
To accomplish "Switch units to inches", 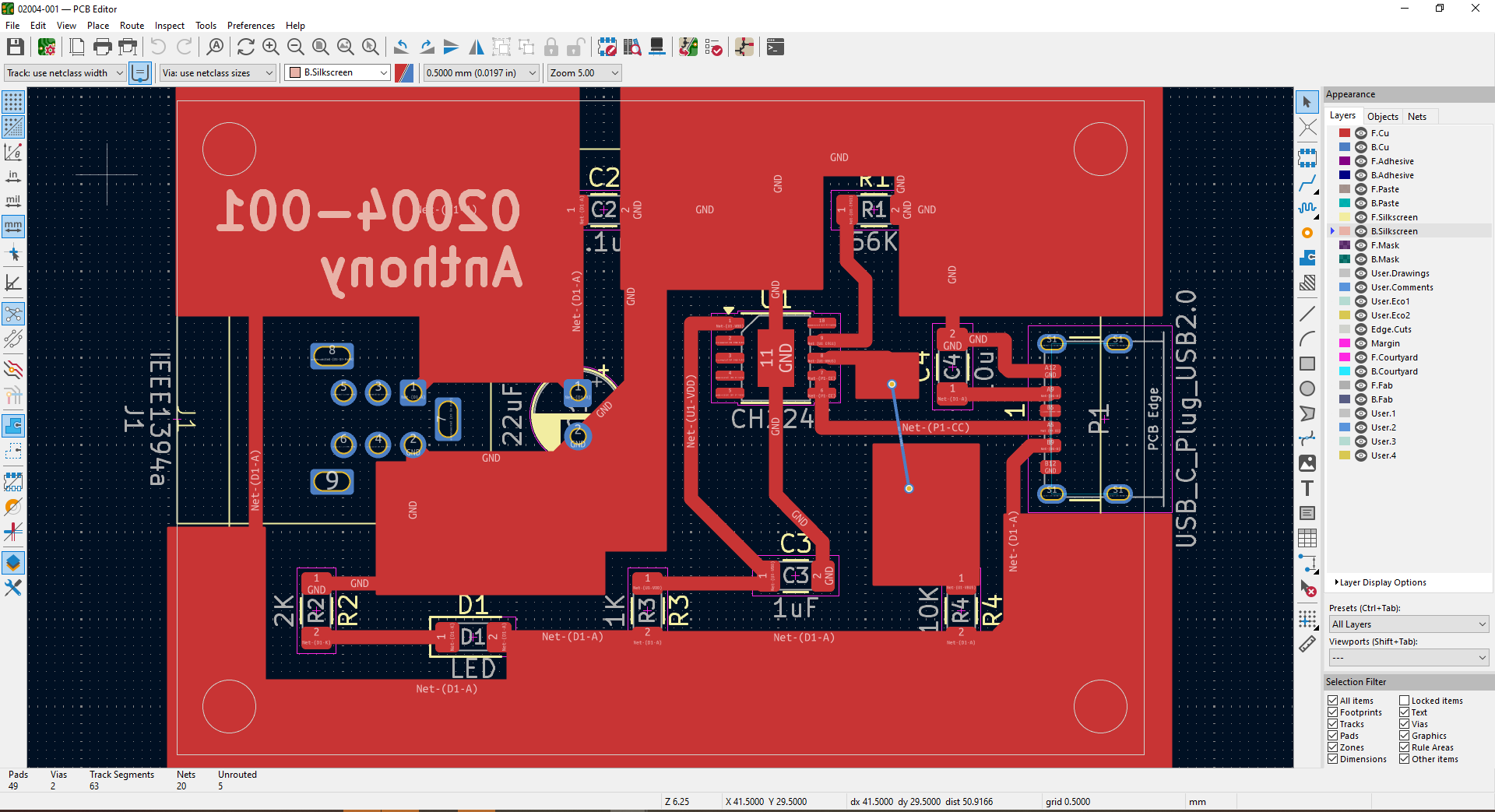I will (x=13, y=177).
